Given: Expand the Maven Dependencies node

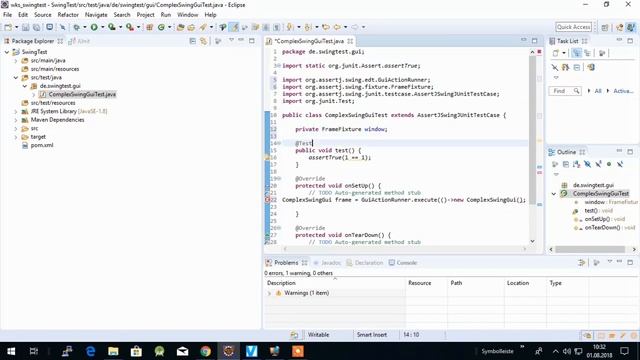Looking at the screenshot, I should 16,120.
